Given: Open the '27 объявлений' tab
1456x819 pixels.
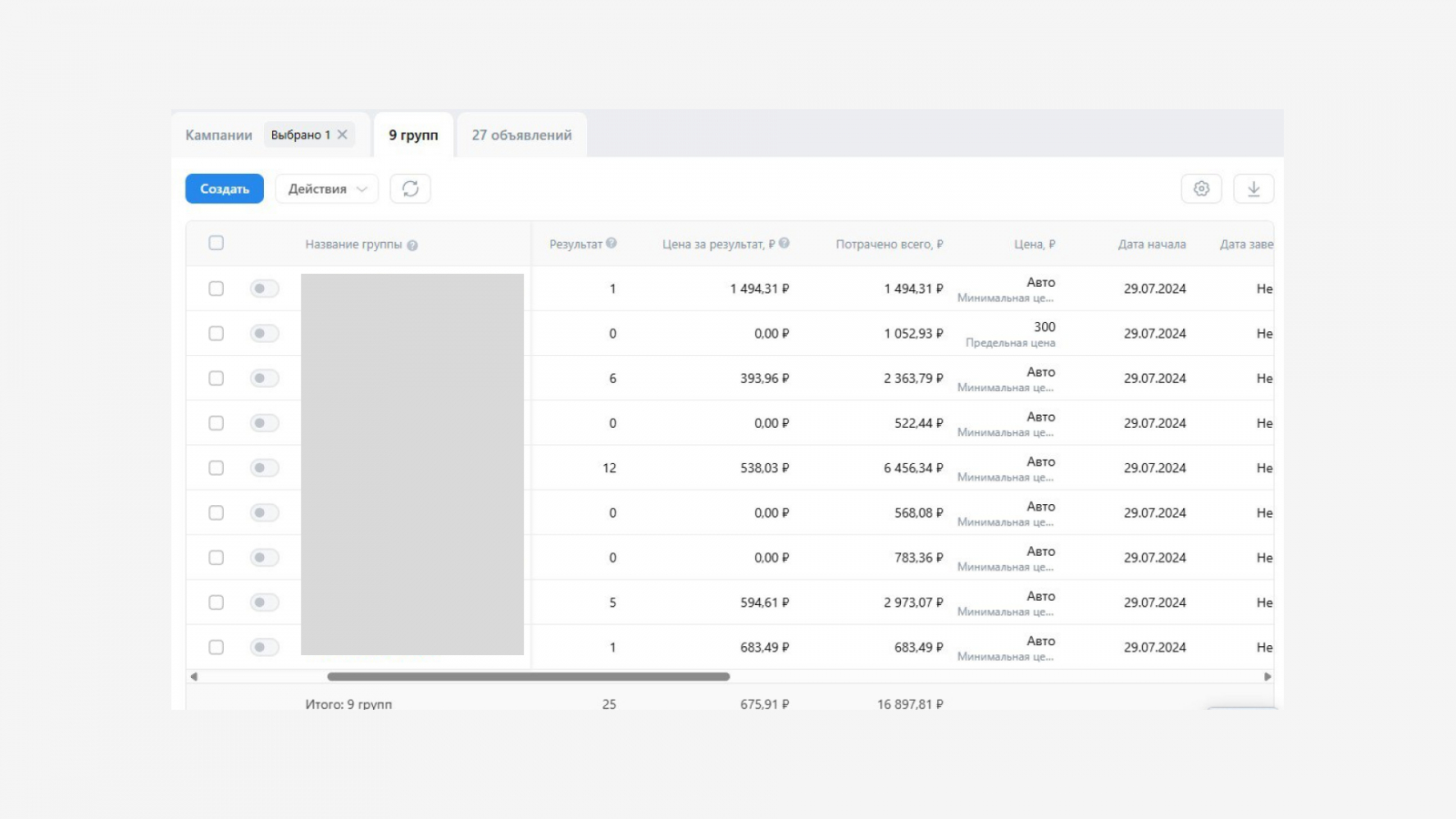Looking at the screenshot, I should click(x=521, y=135).
